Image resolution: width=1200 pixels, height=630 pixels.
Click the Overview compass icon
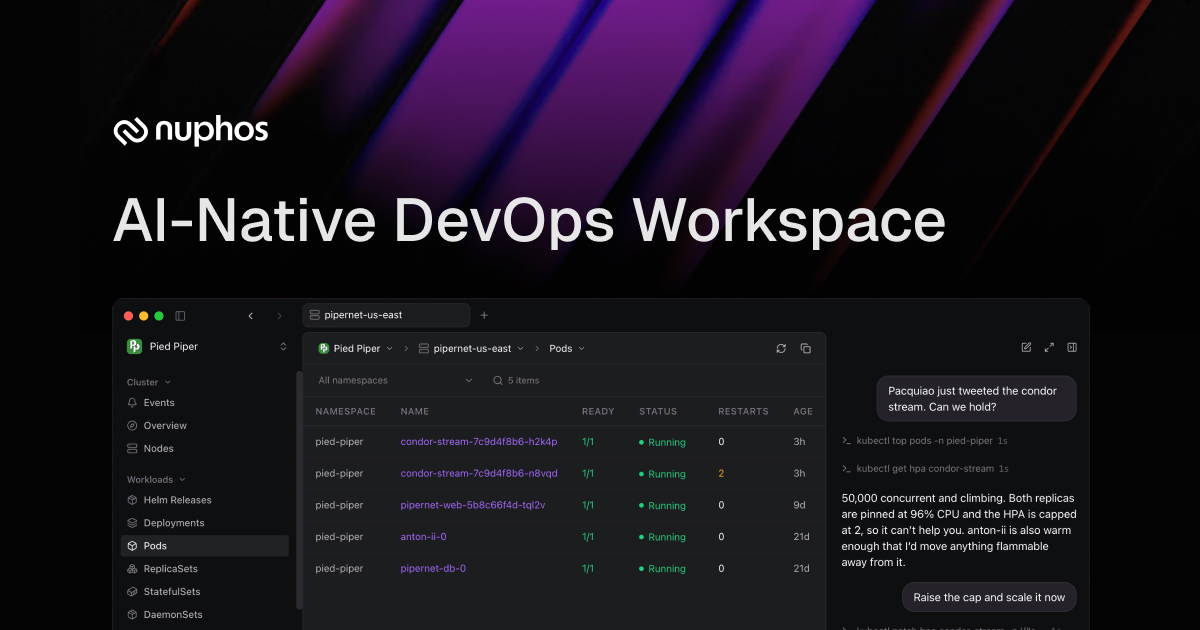[133, 426]
